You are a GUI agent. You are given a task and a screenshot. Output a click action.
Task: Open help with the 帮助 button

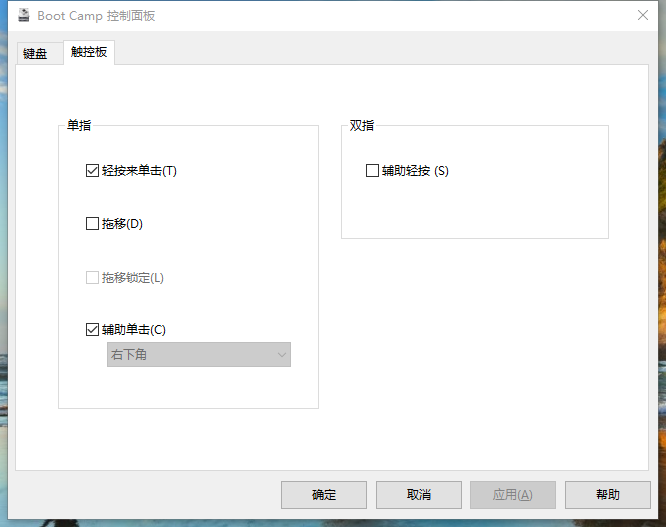(608, 495)
